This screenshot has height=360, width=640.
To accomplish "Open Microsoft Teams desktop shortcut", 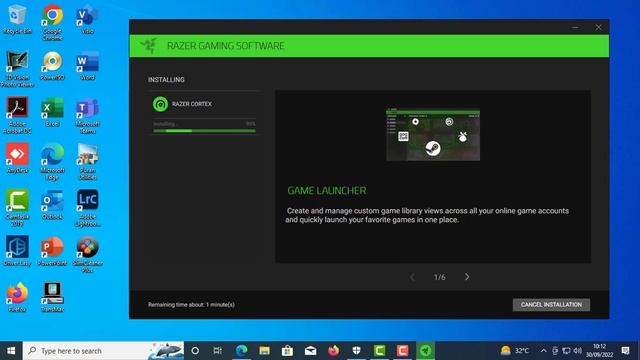I will pos(87,115).
